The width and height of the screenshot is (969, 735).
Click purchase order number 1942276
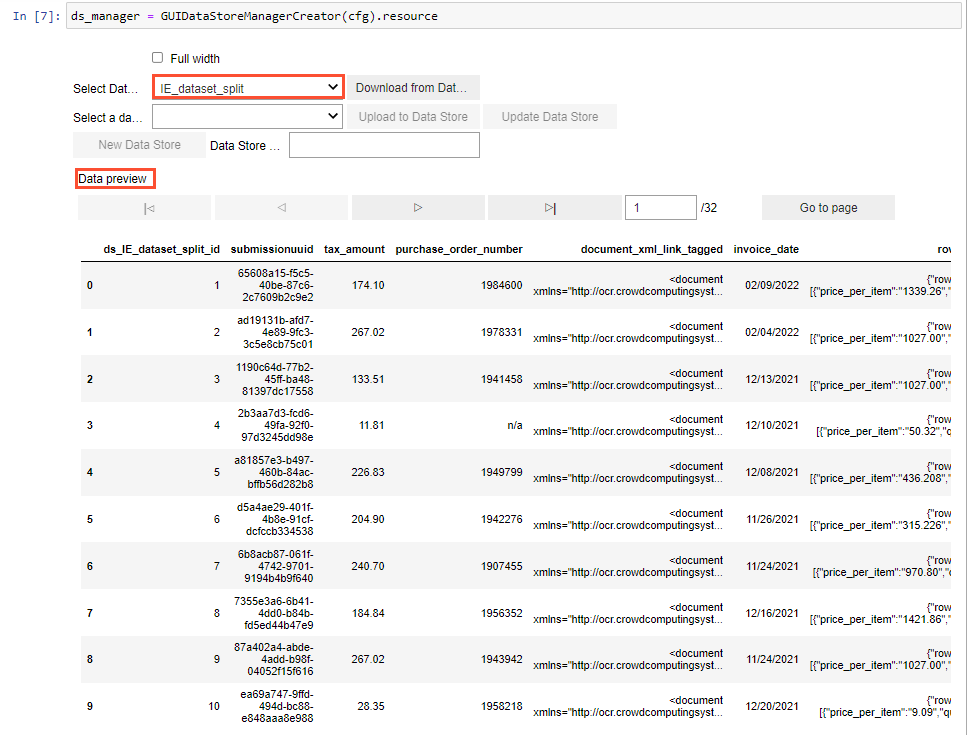pos(501,519)
